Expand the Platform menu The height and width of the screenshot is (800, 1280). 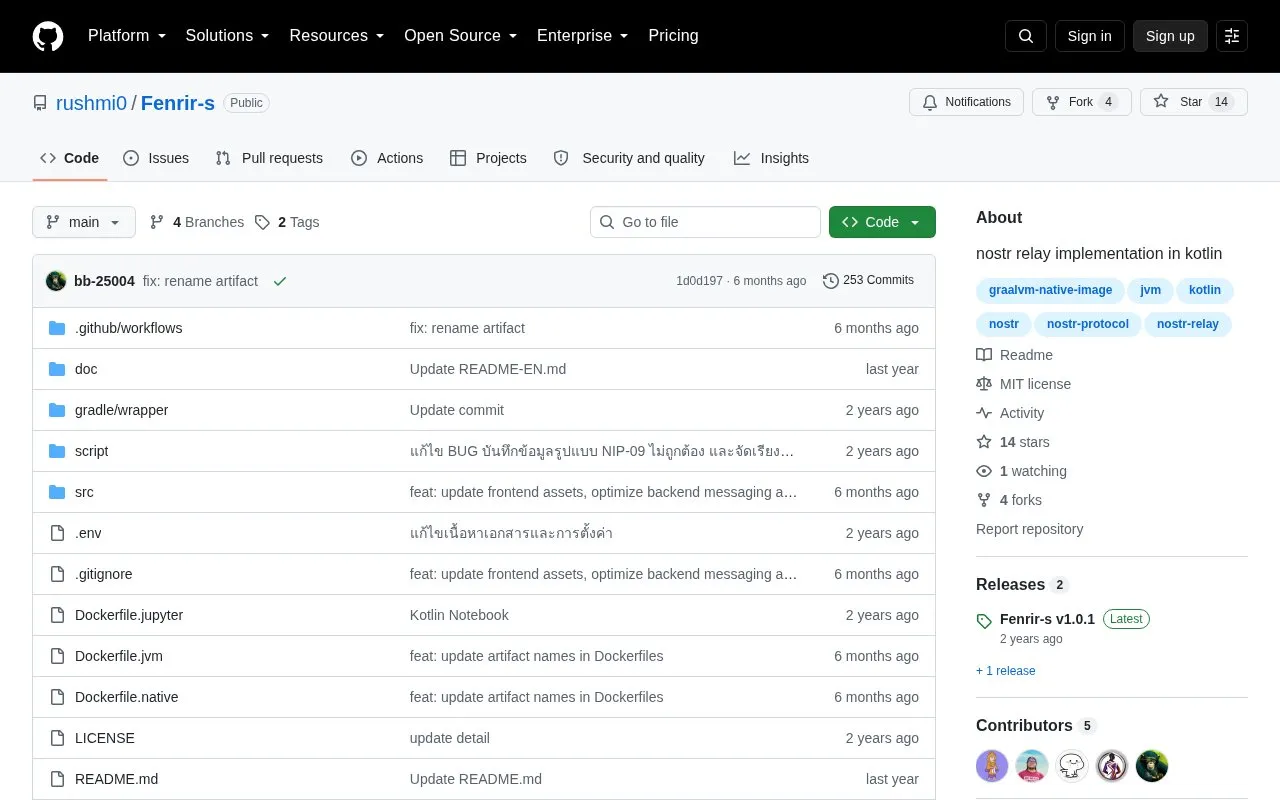click(x=127, y=36)
